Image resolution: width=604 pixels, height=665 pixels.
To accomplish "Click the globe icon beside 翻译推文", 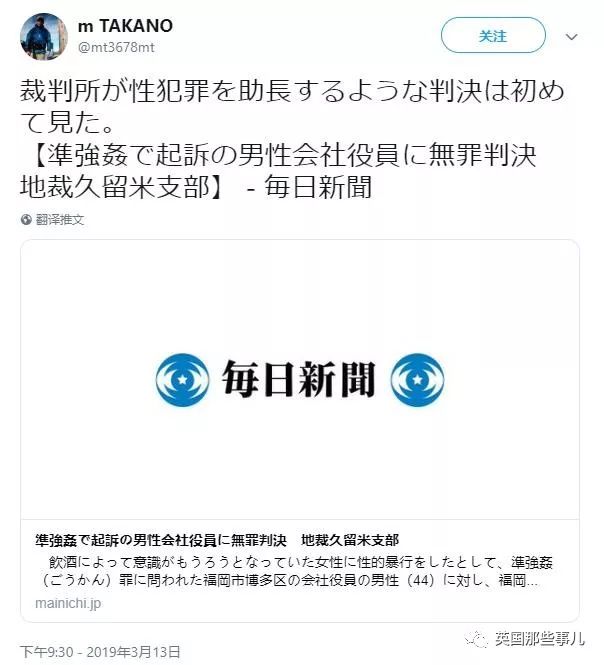I will [26, 219].
